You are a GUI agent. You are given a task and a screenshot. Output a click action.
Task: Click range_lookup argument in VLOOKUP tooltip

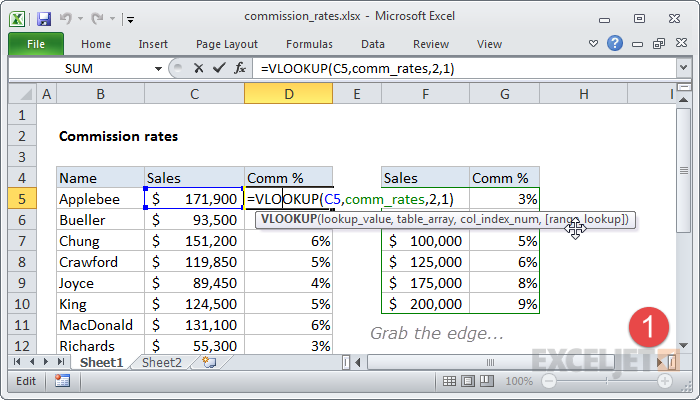click(586, 219)
